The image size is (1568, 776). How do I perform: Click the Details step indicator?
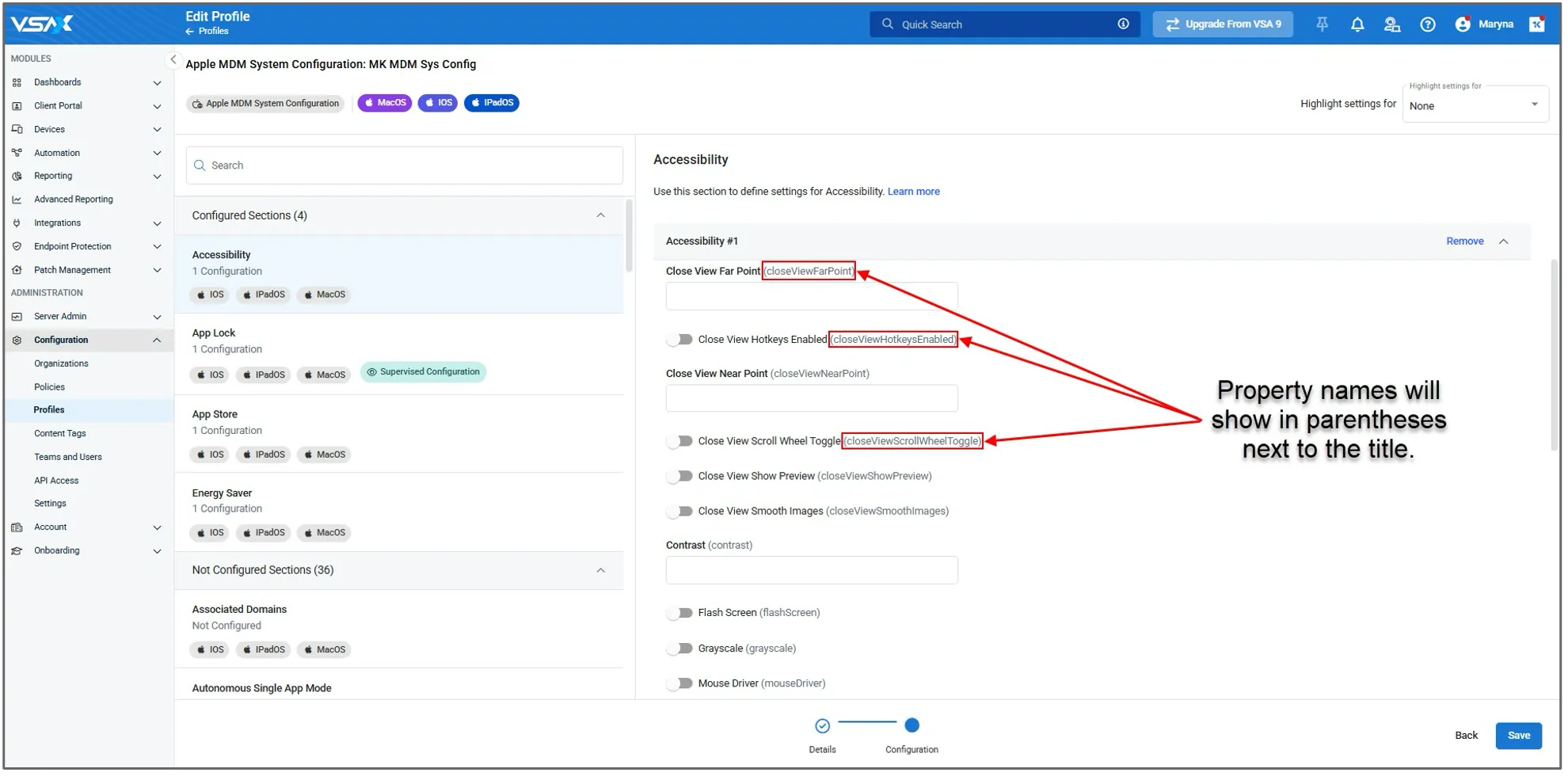click(x=822, y=726)
